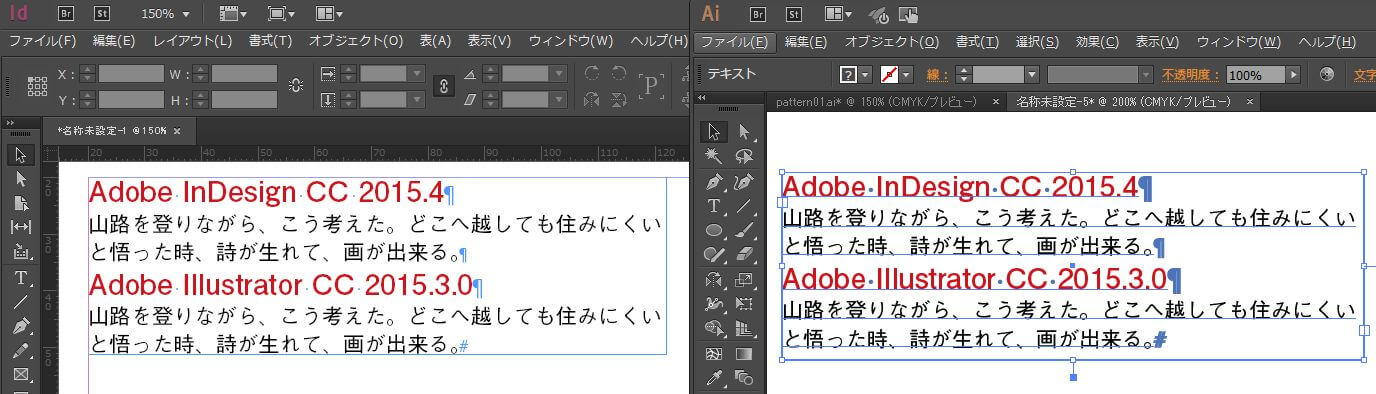Image resolution: width=1376 pixels, height=394 pixels.
Task: Open Adobe Bridge from InDesign app bar
Action: coord(66,14)
